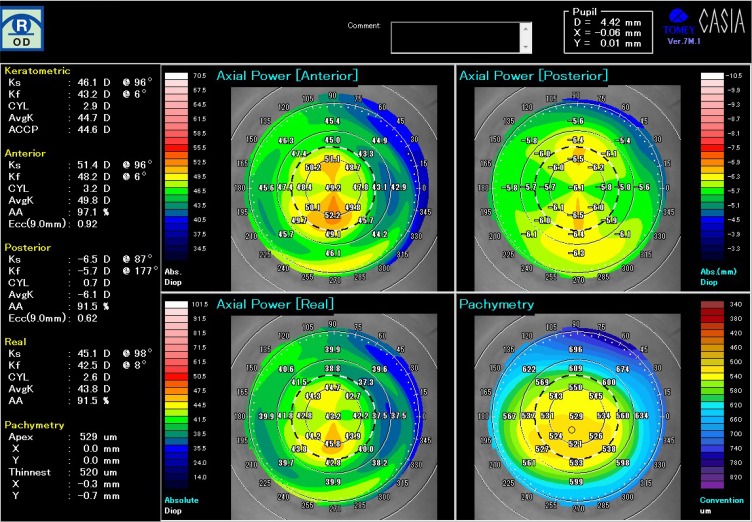Click the 52.2 value on anterior map

332,216
